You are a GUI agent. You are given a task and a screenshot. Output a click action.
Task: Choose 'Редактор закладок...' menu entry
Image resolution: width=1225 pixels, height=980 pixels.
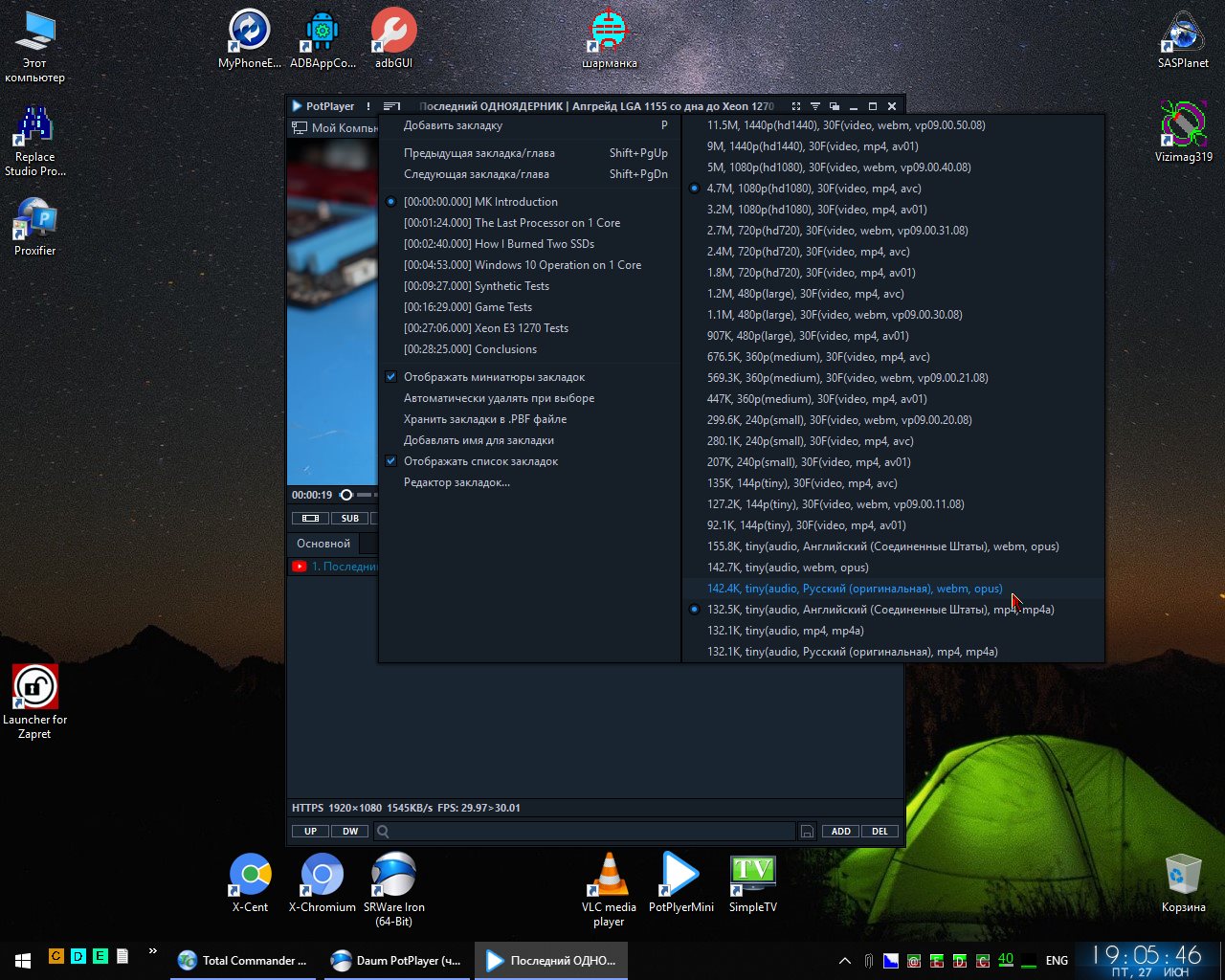(x=457, y=482)
